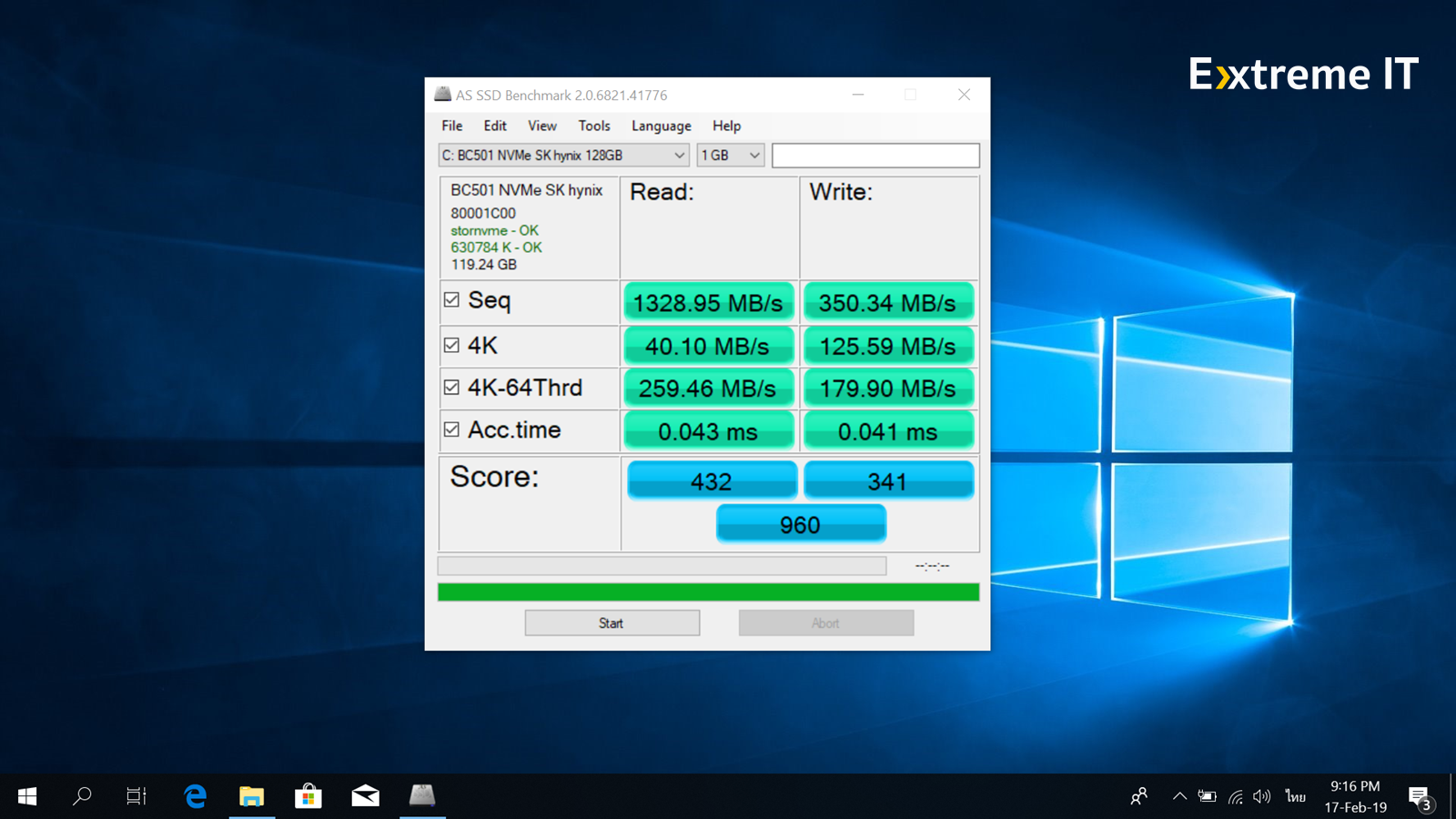Uncheck the Seq test checkbox
Screen dimensions: 1456x819
451,299
